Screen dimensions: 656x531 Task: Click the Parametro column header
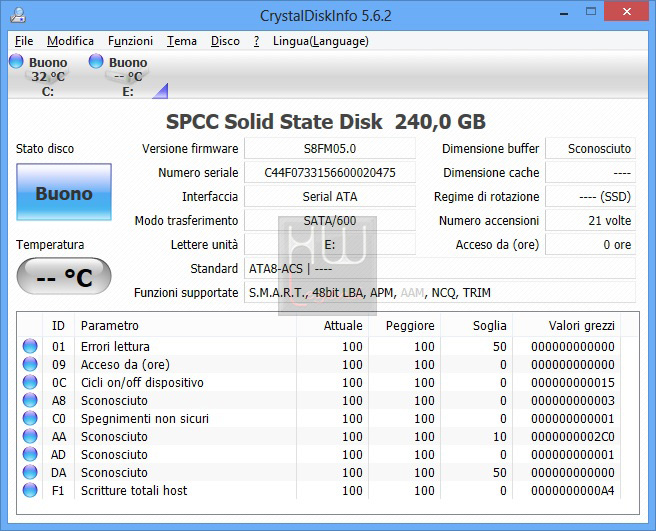[185, 326]
